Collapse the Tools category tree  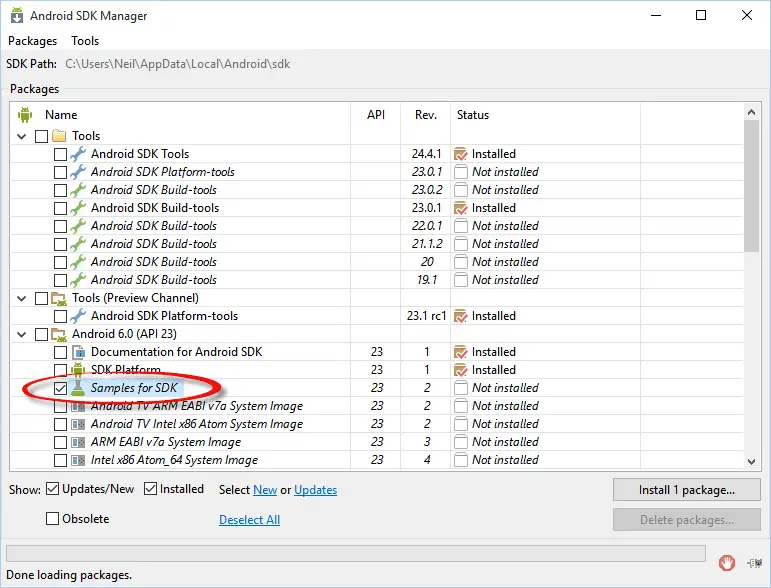pyautogui.click(x=23, y=136)
